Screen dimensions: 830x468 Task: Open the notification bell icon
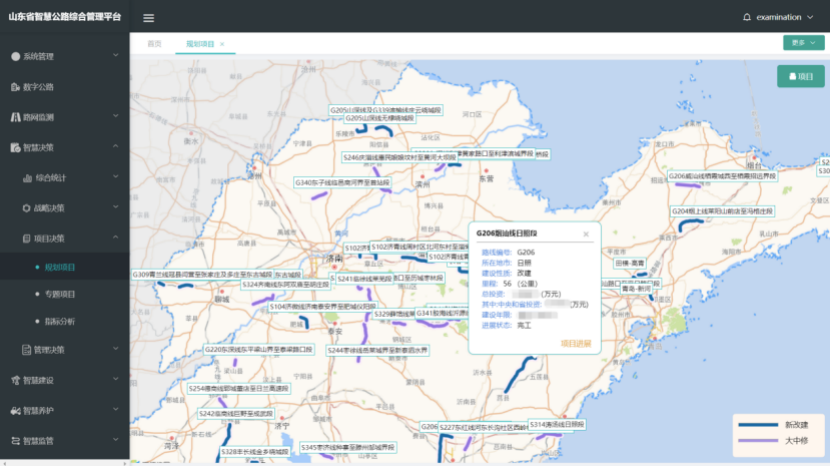(746, 17)
